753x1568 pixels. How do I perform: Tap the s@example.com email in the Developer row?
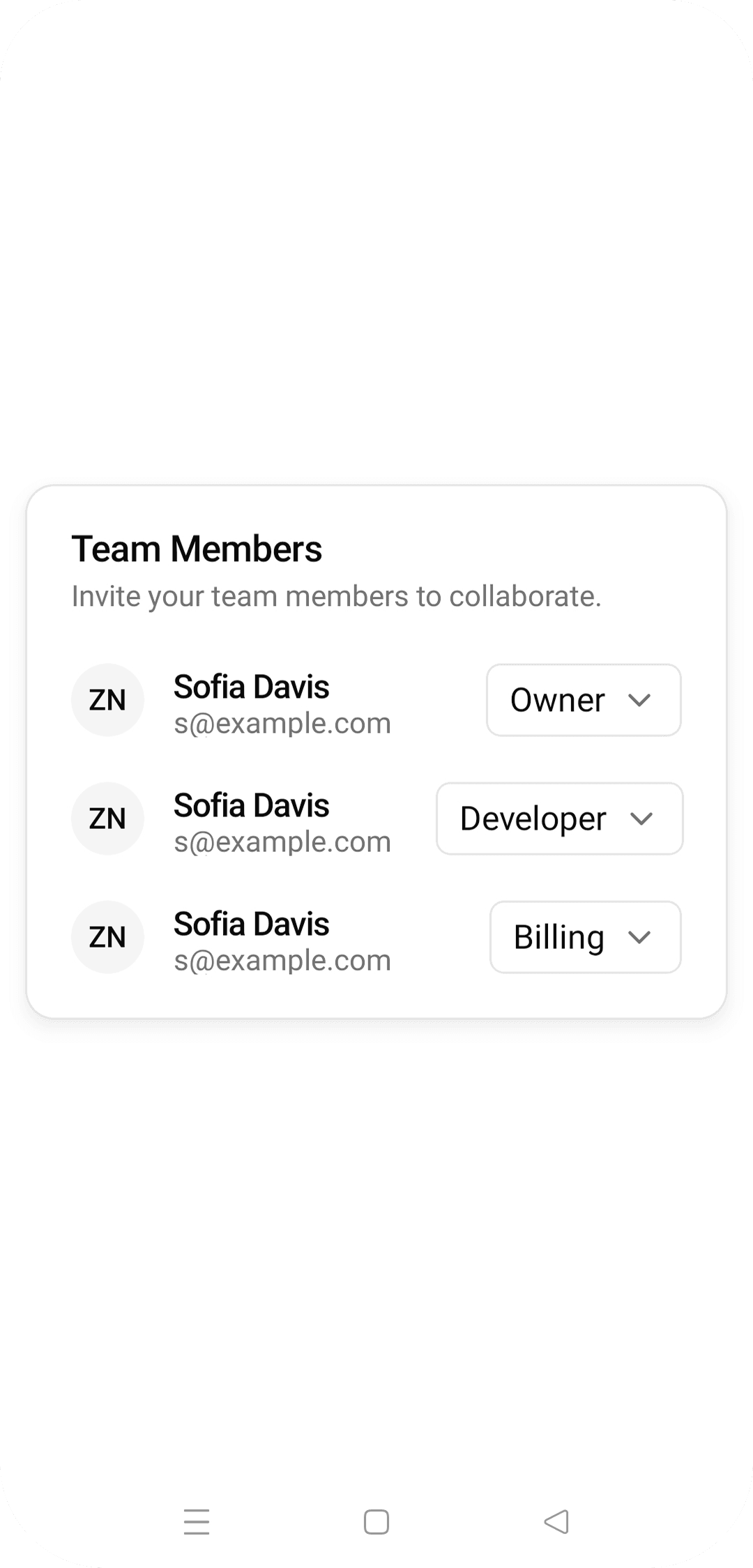282,842
